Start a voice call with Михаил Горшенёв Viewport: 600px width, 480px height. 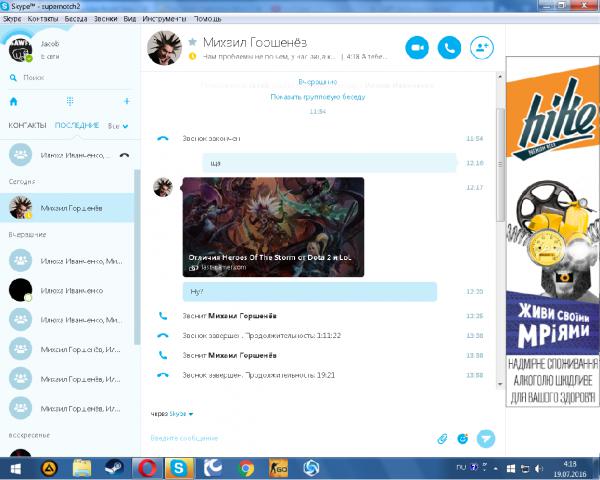[449, 48]
